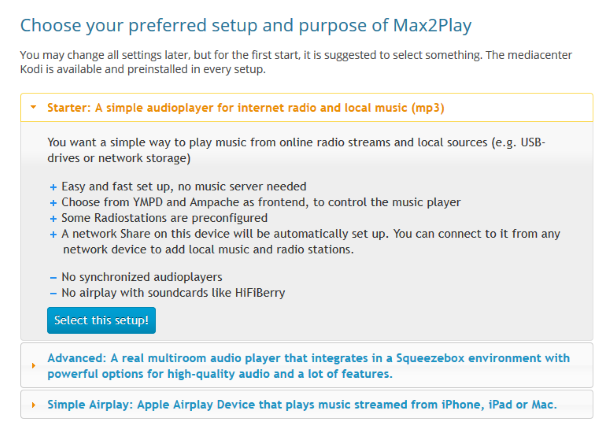
Task: Click the plus icon beside Easy and fast set up
Action: tap(53, 187)
